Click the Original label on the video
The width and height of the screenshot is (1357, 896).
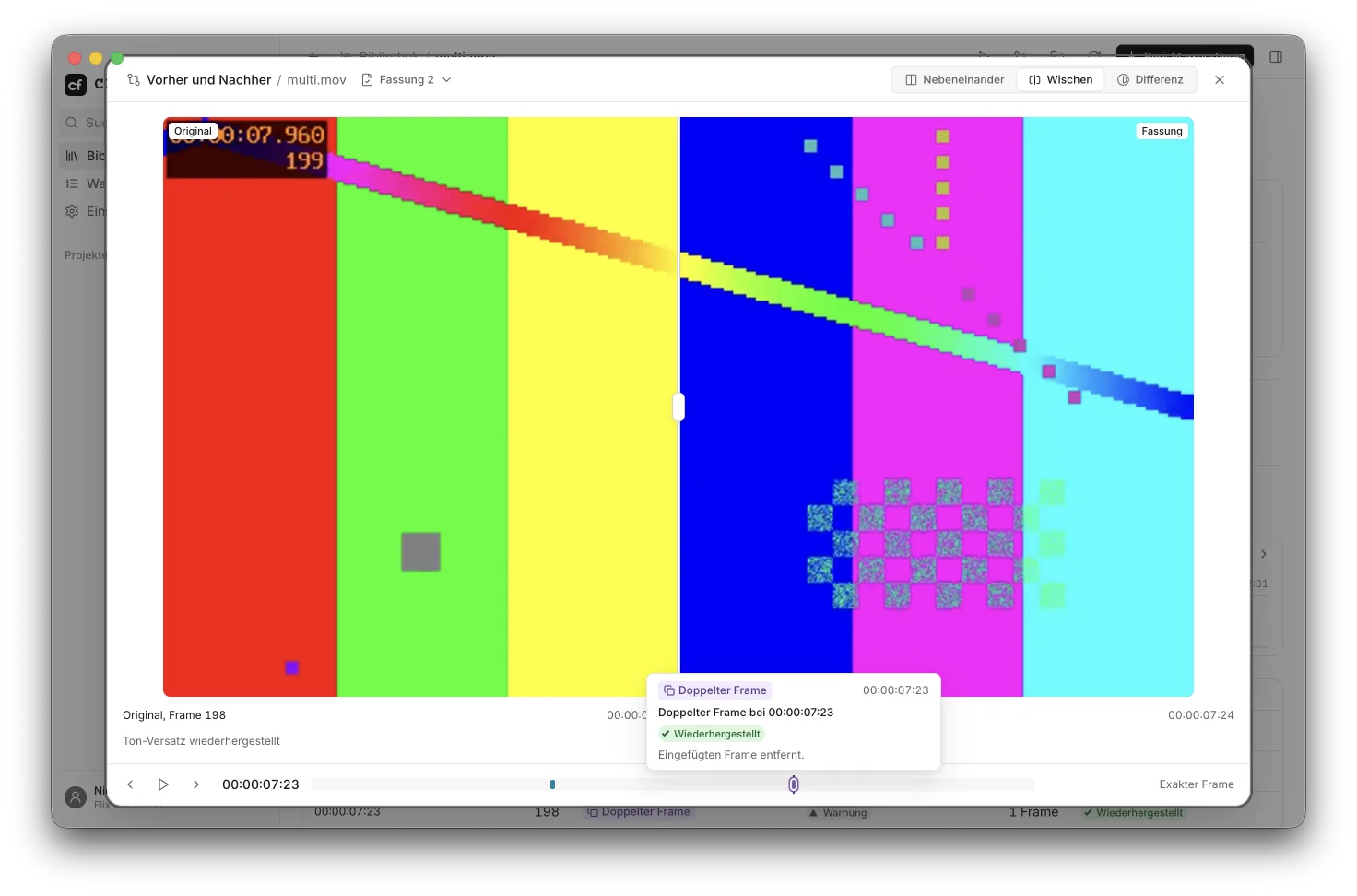[x=193, y=132]
